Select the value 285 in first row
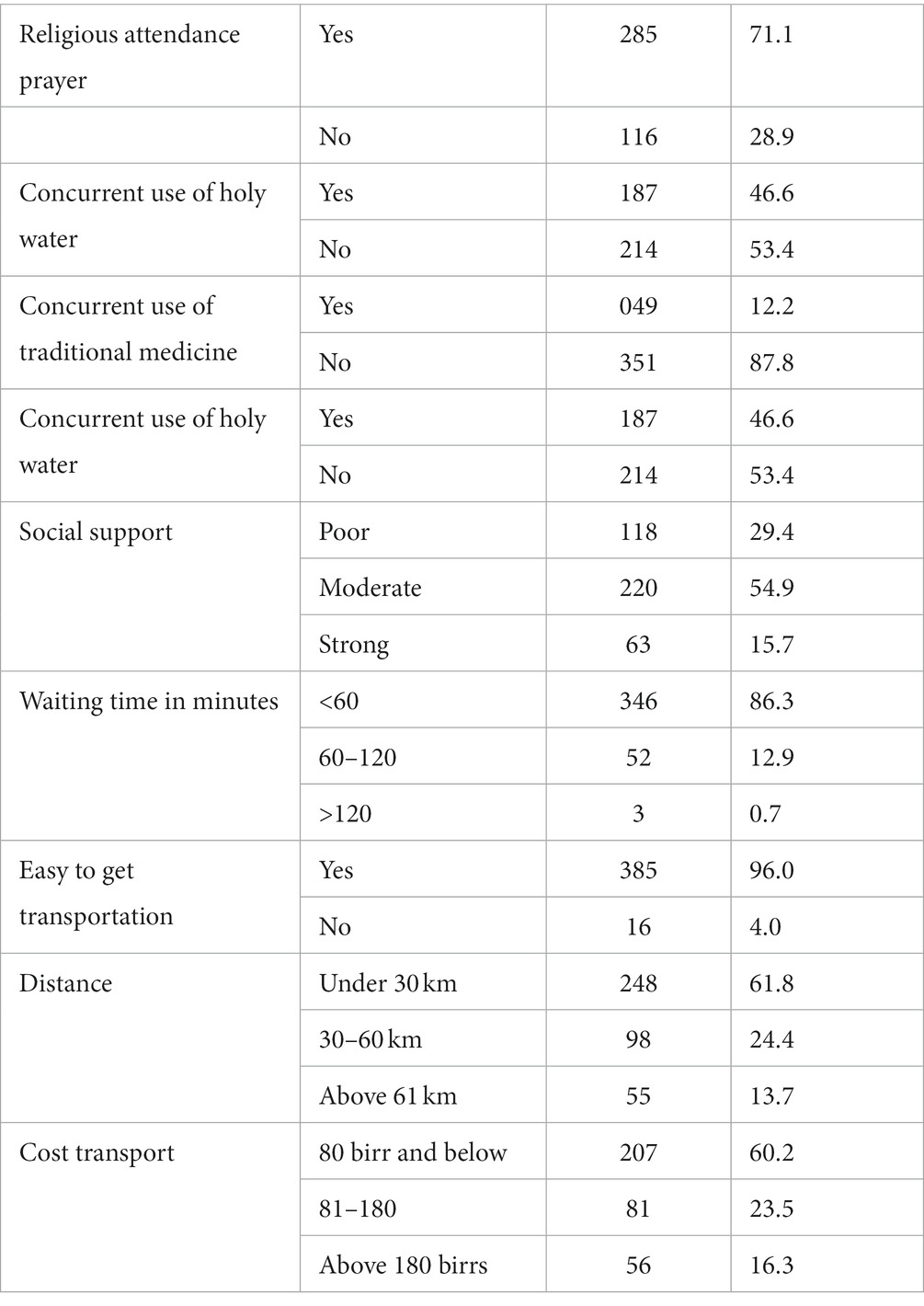 pos(638,35)
